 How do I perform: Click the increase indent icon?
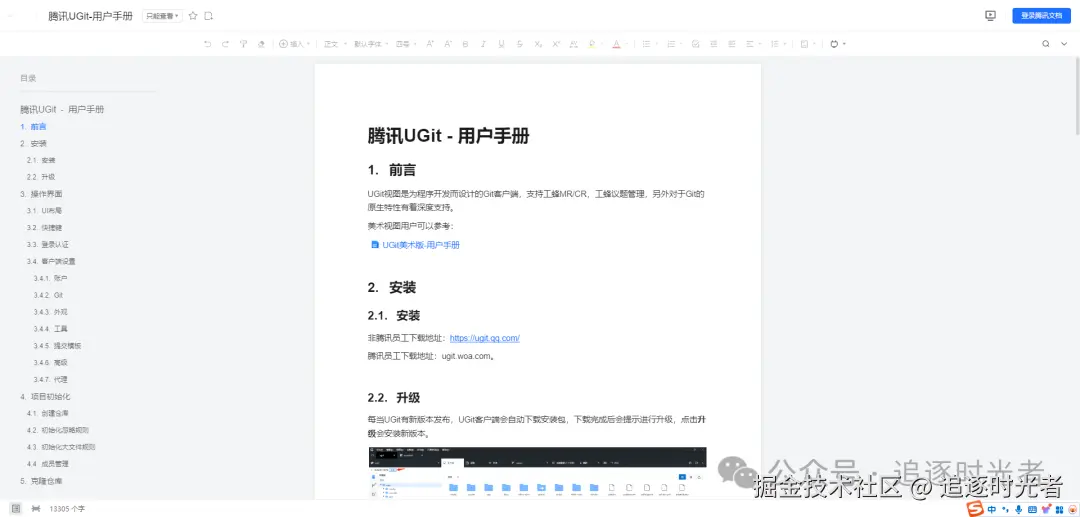731,44
